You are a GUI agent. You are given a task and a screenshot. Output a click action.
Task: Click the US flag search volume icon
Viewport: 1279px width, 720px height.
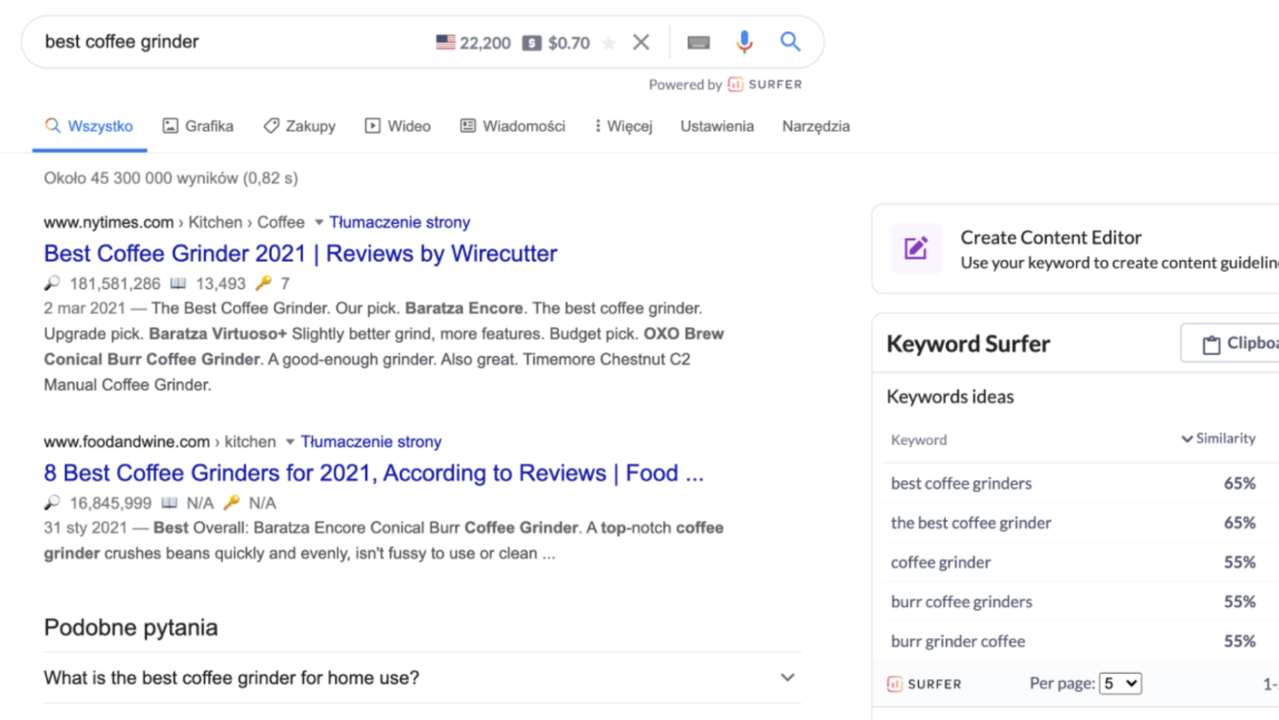coord(445,42)
